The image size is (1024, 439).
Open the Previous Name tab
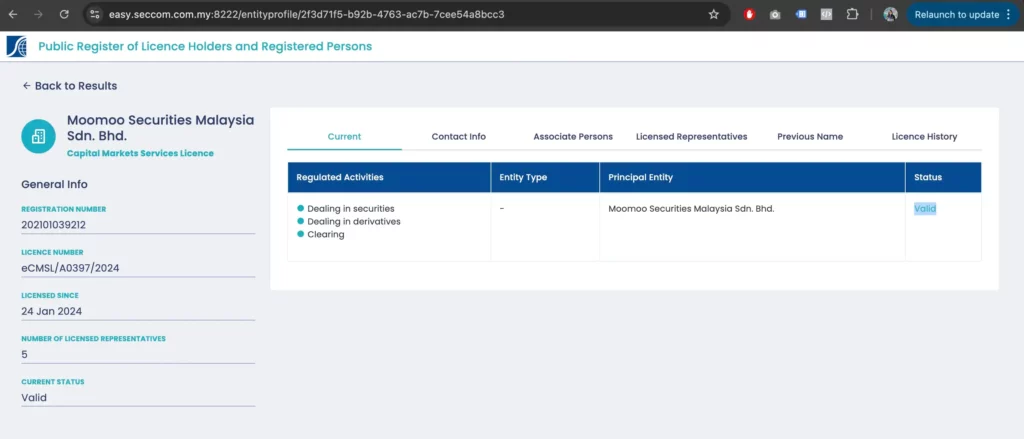(810, 137)
